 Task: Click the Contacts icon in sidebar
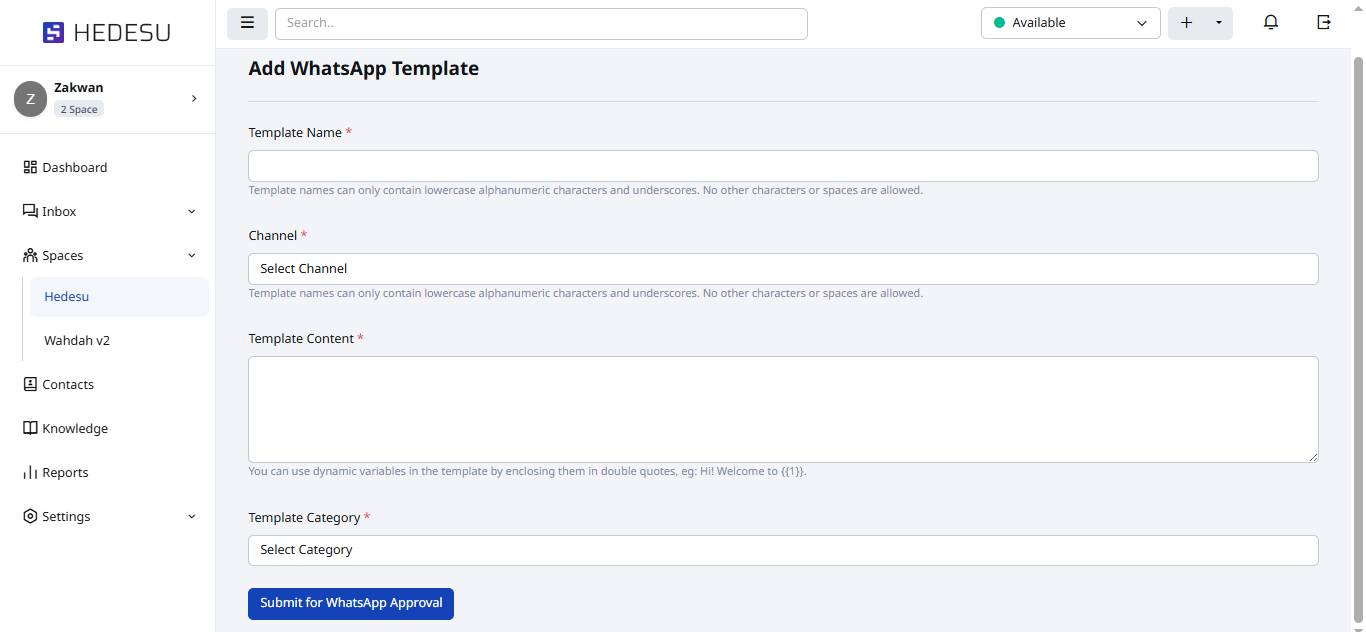pyautogui.click(x=30, y=384)
